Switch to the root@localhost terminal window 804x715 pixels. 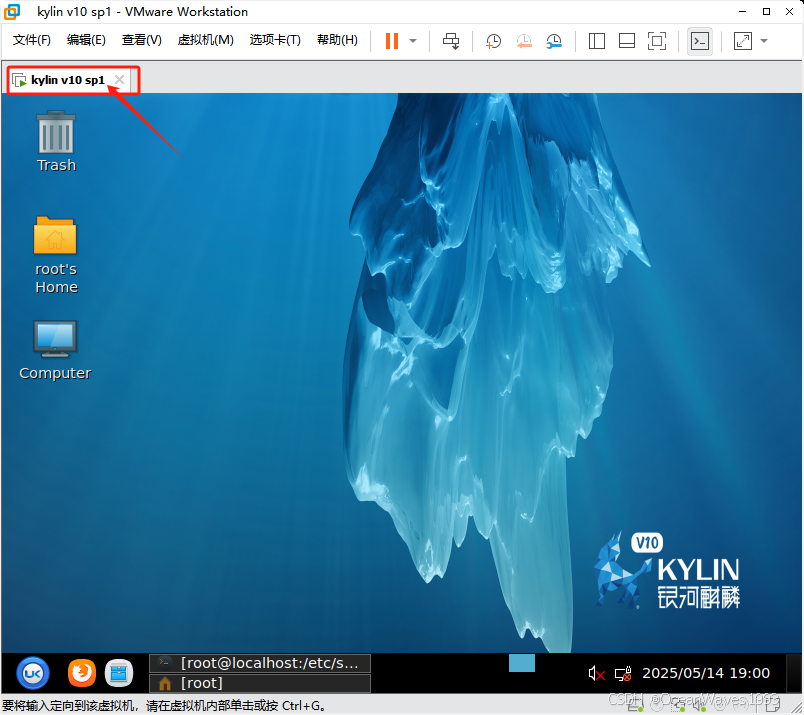(260, 663)
